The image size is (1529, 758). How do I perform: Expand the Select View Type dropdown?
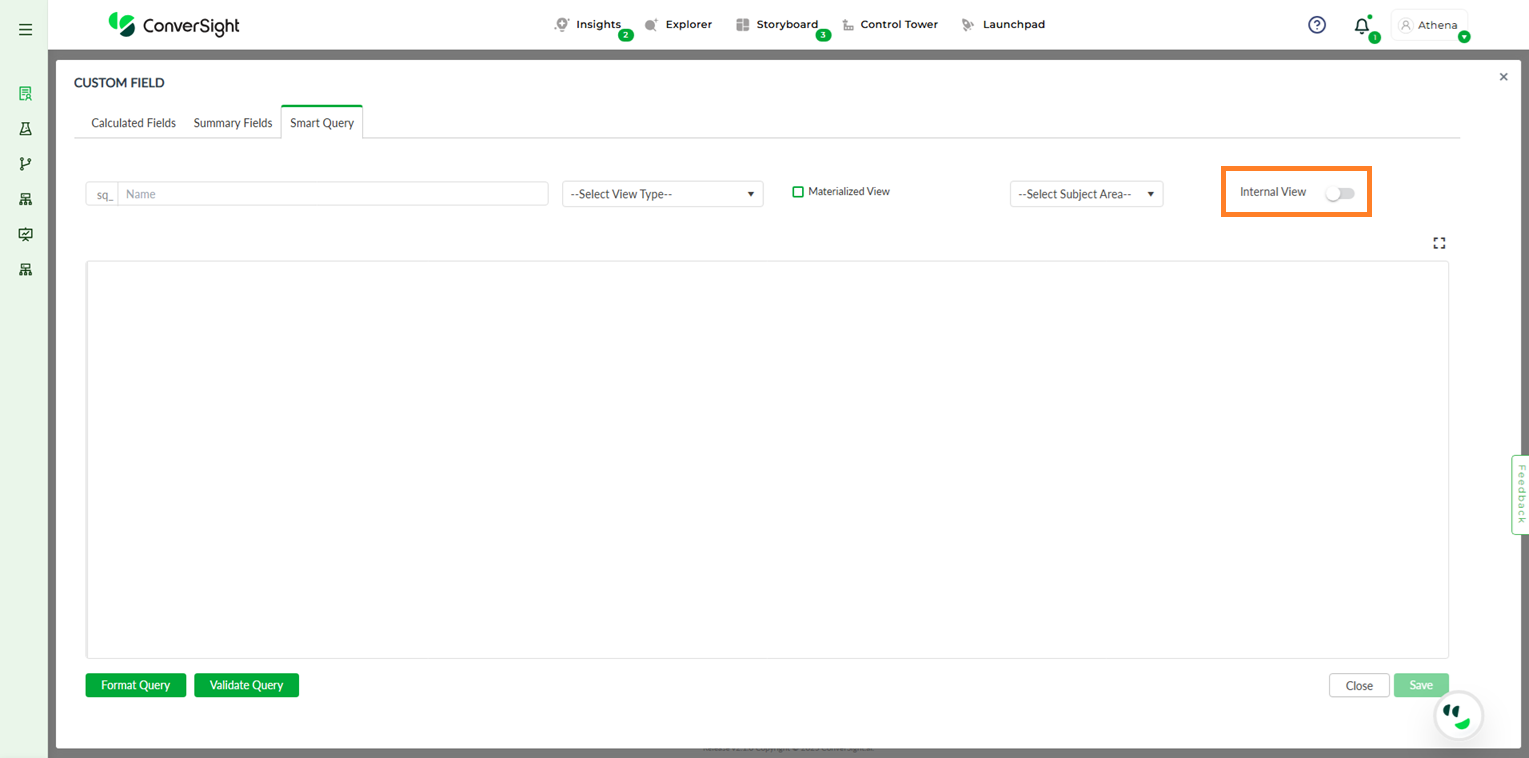click(662, 194)
